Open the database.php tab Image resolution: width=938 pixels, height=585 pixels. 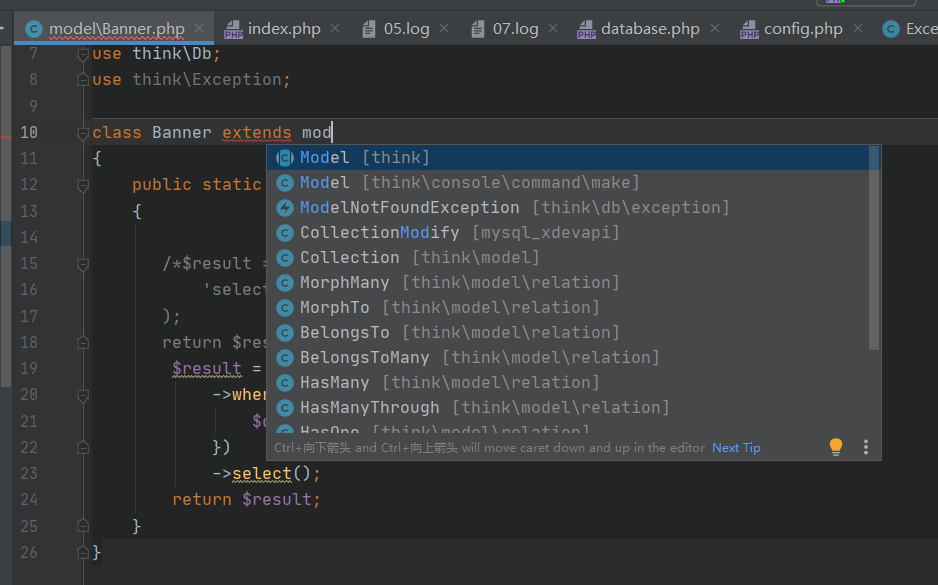pyautogui.click(x=650, y=29)
